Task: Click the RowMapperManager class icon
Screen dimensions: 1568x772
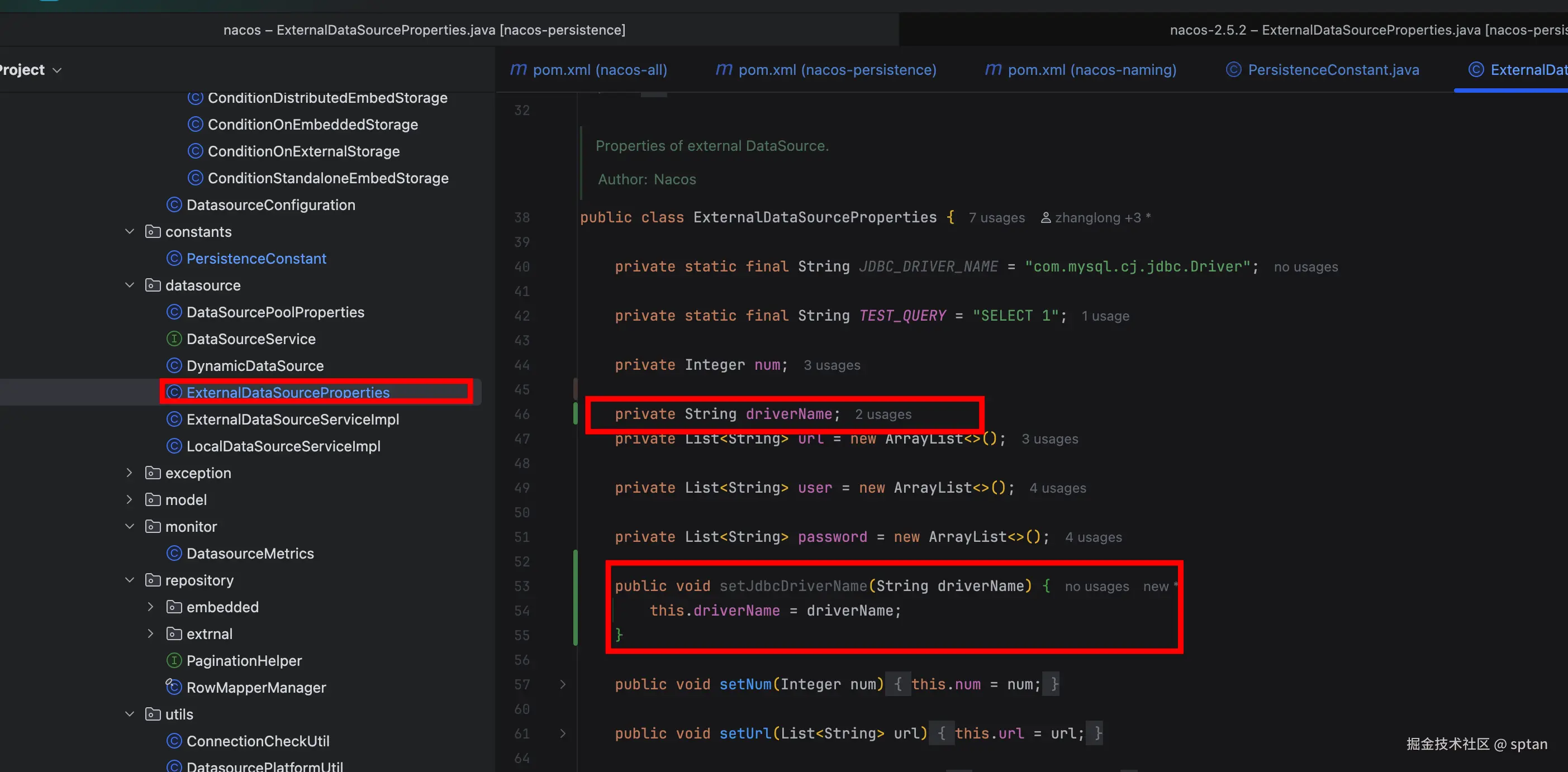Action: (174, 688)
